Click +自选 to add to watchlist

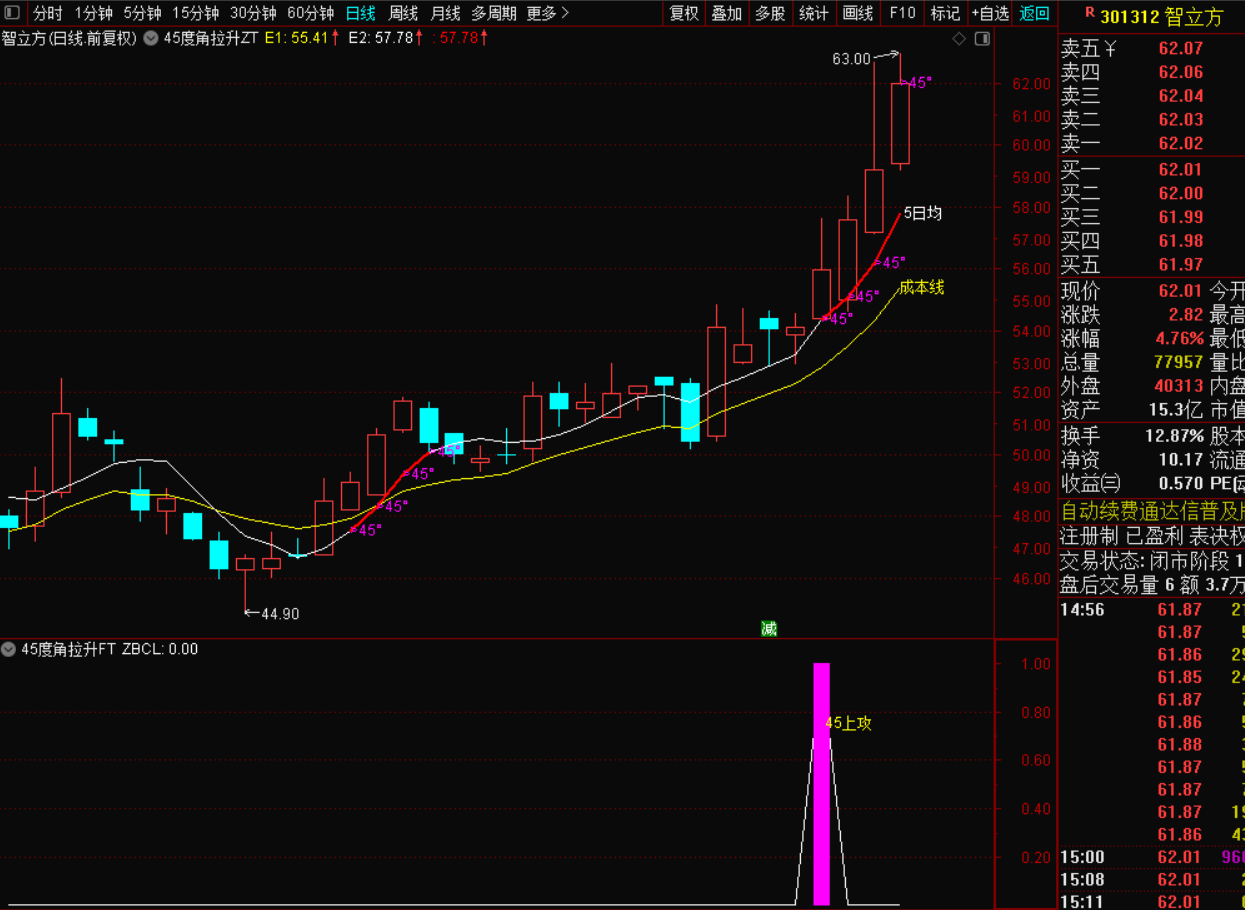pyautogui.click(x=990, y=13)
